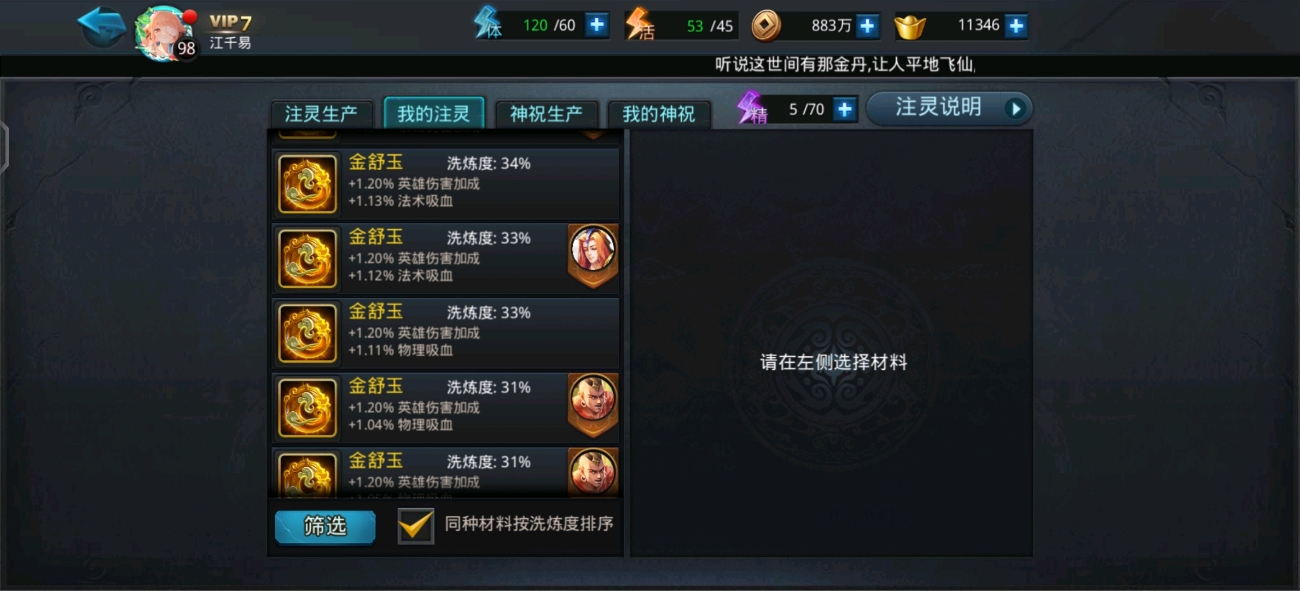
Task: Switch to the 我的注灵 tab
Action: (x=434, y=113)
